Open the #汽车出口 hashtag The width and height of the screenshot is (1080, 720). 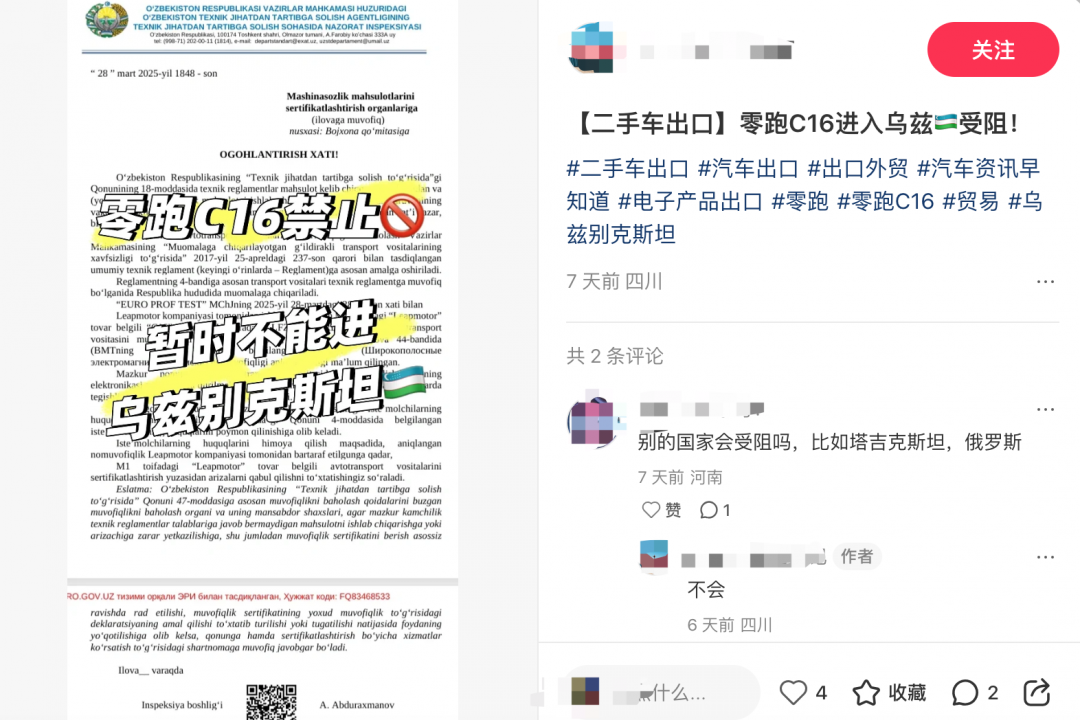tap(748, 168)
